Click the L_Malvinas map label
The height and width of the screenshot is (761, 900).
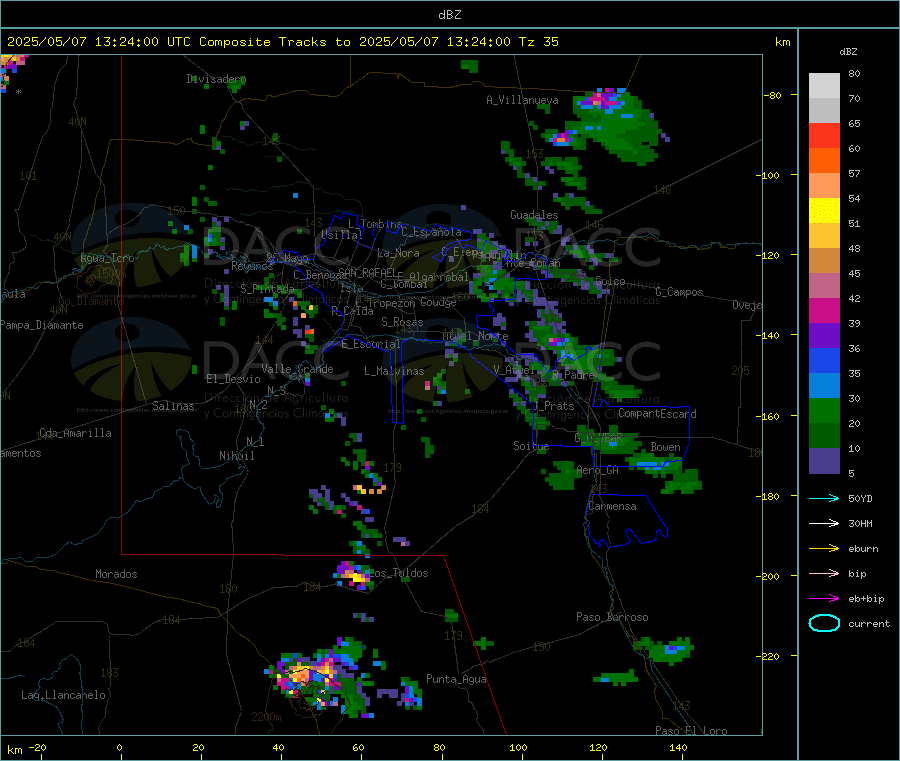pos(394,371)
